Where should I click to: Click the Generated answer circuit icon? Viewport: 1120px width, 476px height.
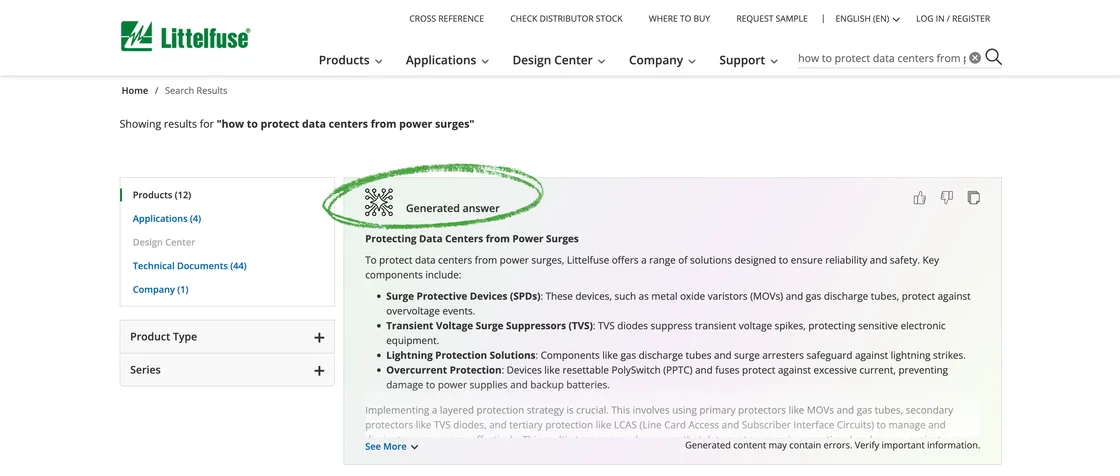[x=379, y=202]
